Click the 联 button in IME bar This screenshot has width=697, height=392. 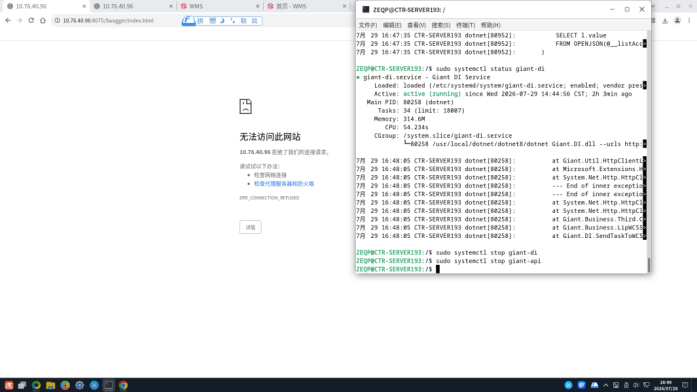[244, 21]
